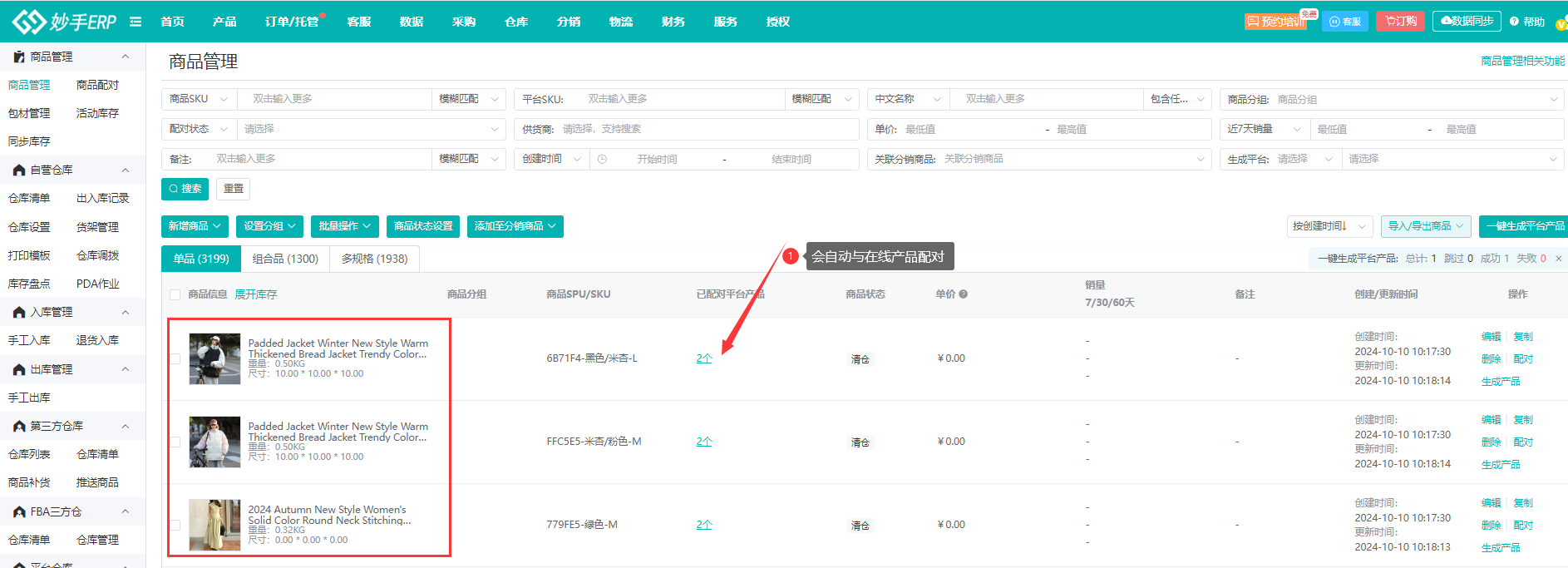
Task: Open the black padded jacket product thumbnail
Action: coord(214,358)
